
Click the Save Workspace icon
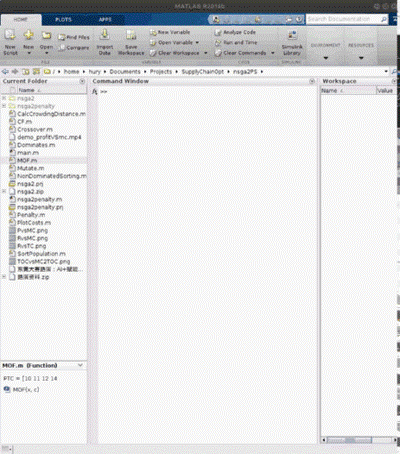point(131,35)
